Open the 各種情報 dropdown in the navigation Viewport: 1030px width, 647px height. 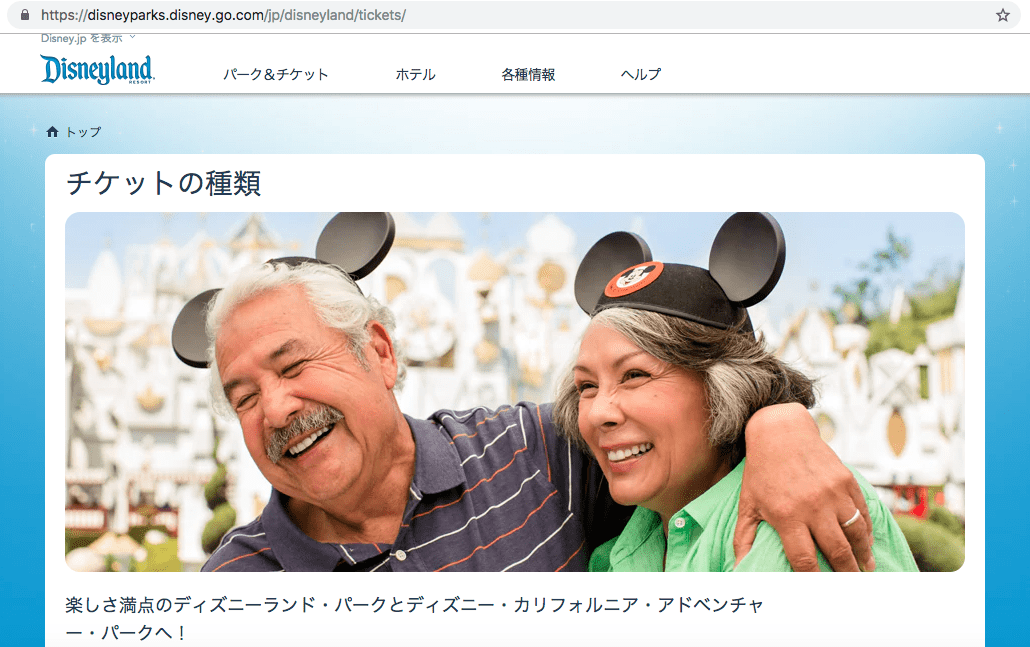point(529,73)
